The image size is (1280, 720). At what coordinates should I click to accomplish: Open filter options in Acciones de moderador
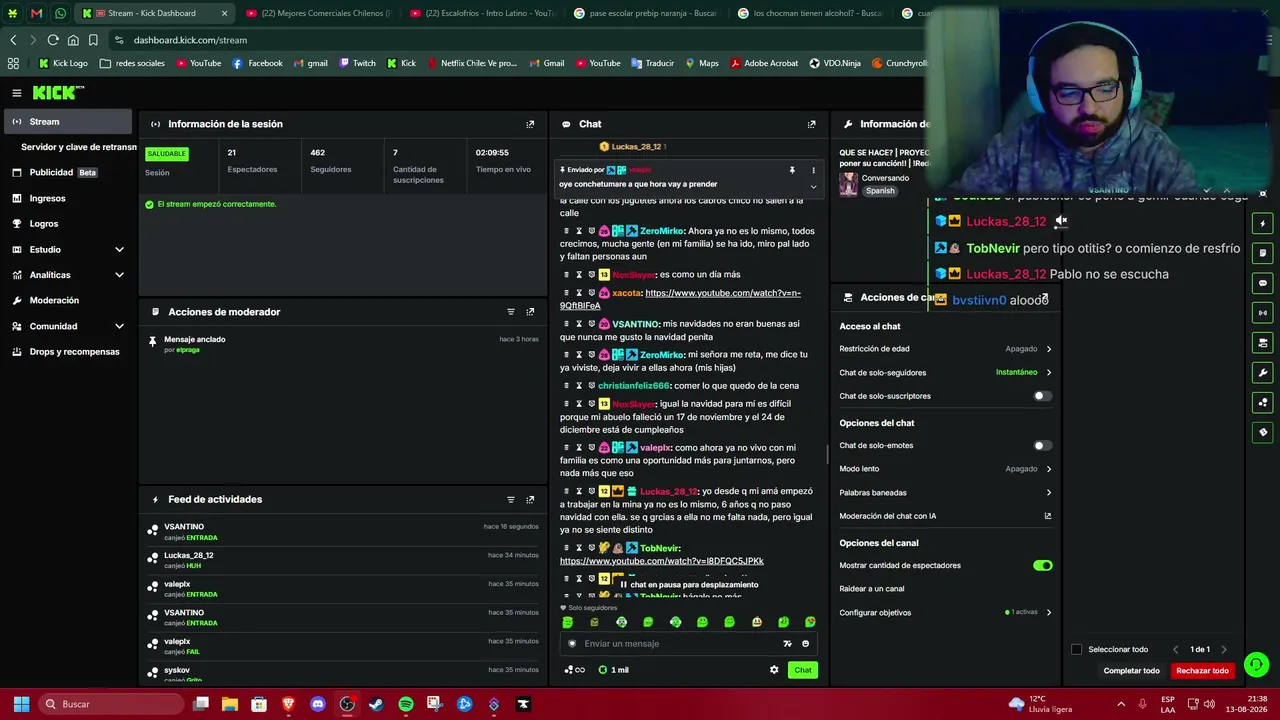pyautogui.click(x=511, y=312)
